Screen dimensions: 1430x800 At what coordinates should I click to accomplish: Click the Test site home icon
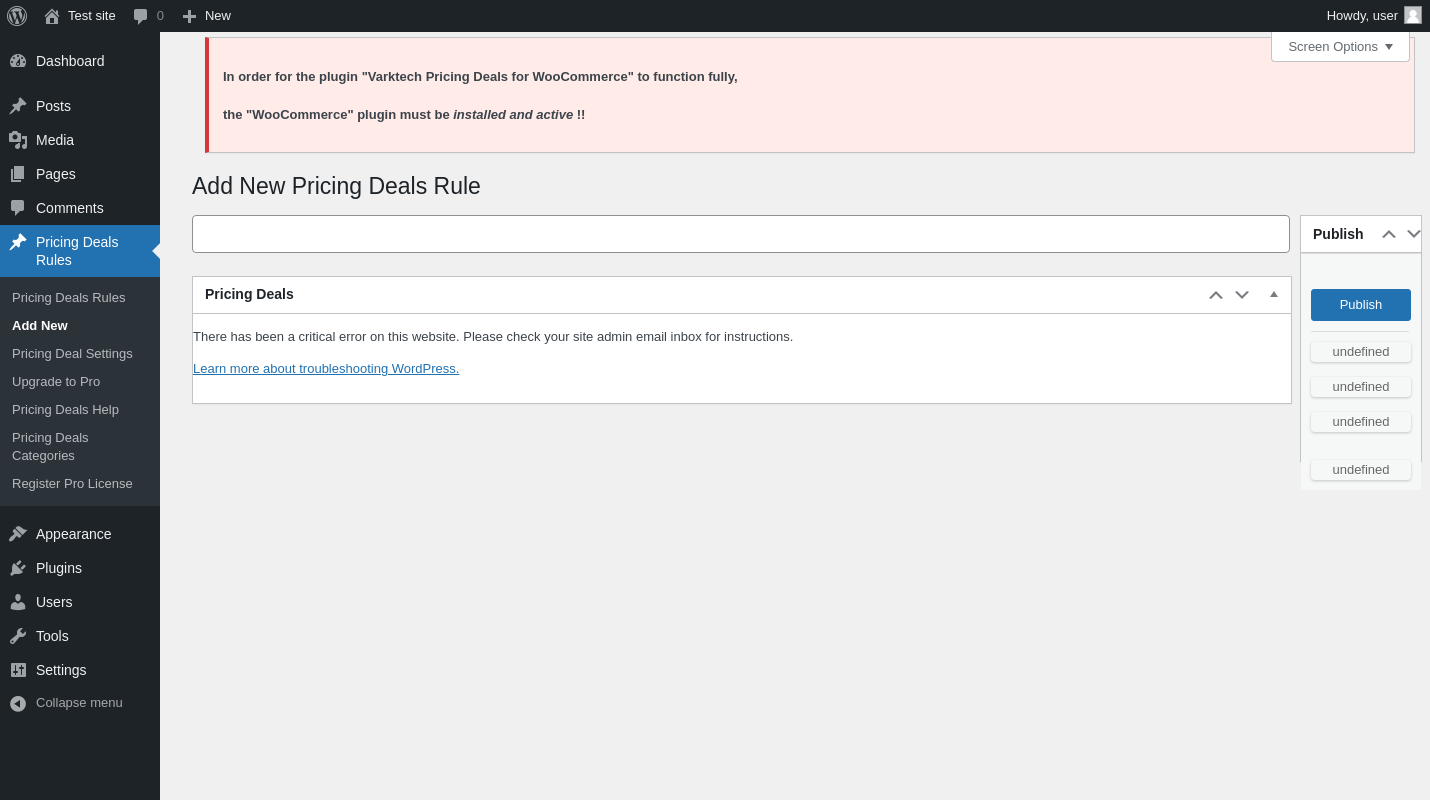[x=52, y=16]
